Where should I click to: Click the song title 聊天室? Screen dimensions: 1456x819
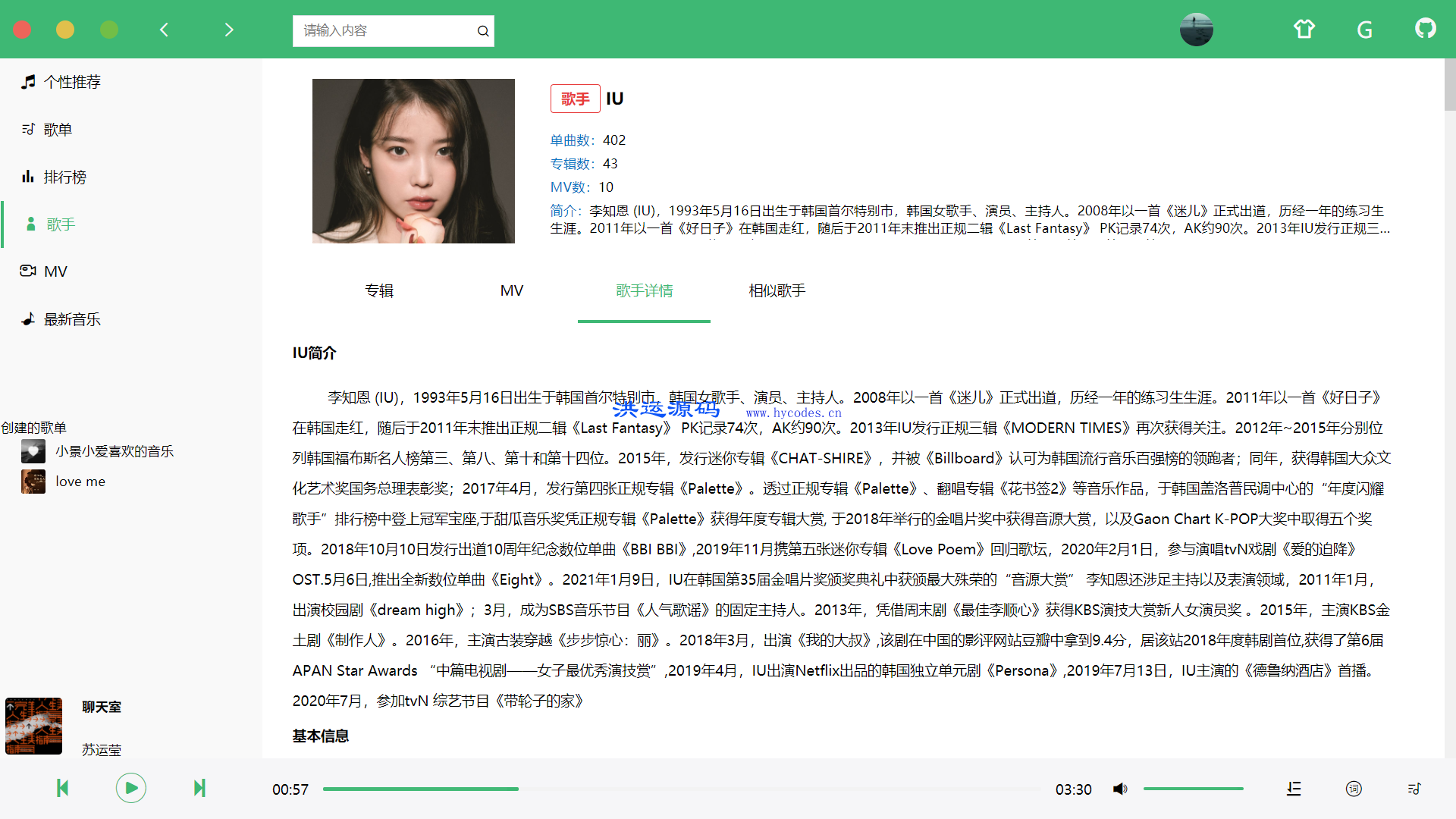point(102,707)
